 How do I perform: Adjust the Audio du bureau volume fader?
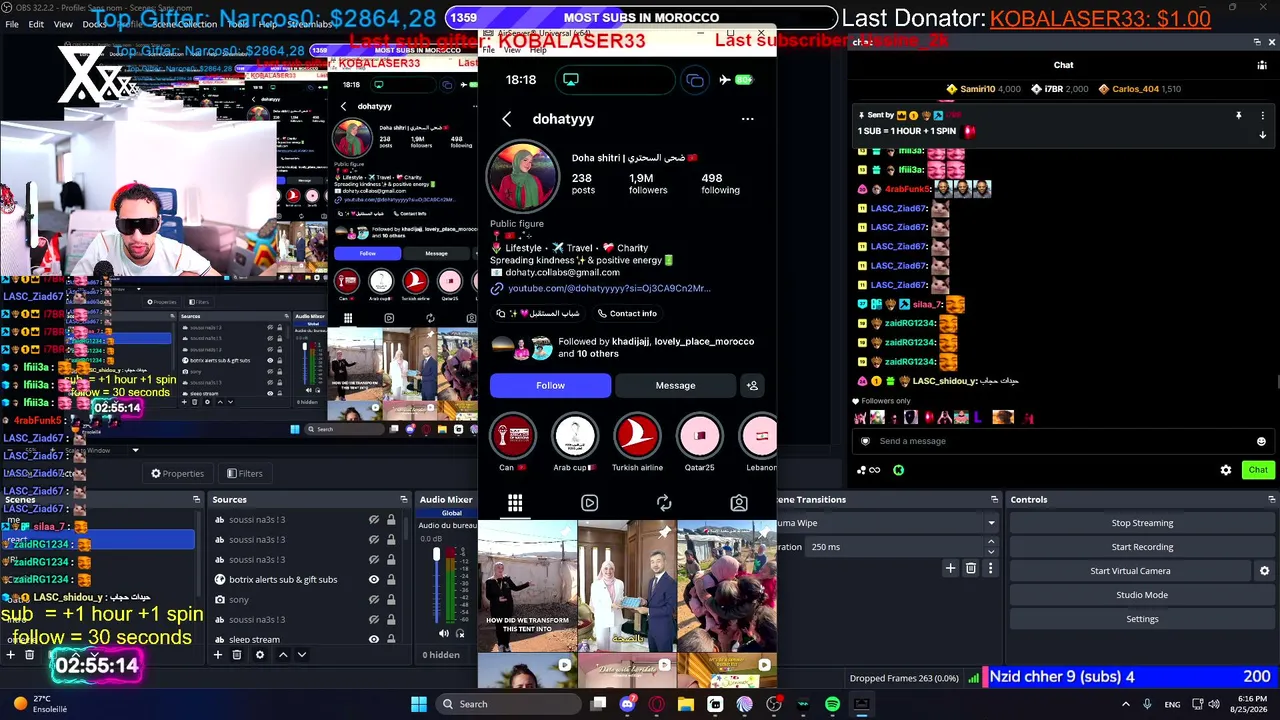[x=436, y=556]
